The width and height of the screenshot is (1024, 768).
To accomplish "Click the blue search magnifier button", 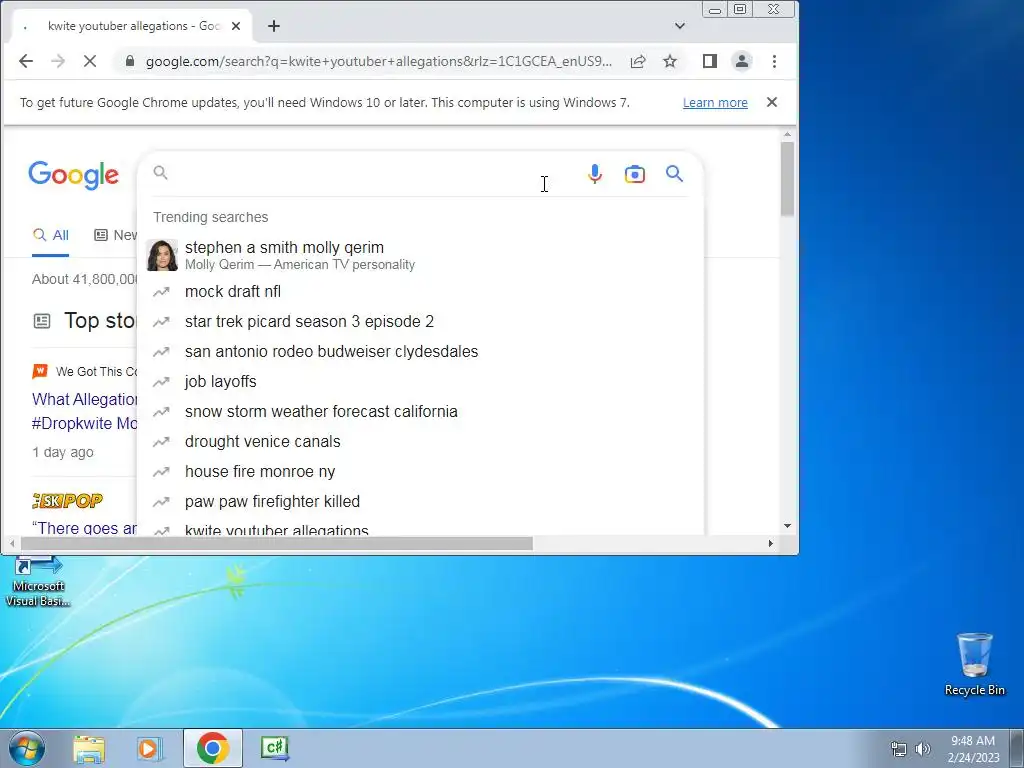I will coord(675,173).
